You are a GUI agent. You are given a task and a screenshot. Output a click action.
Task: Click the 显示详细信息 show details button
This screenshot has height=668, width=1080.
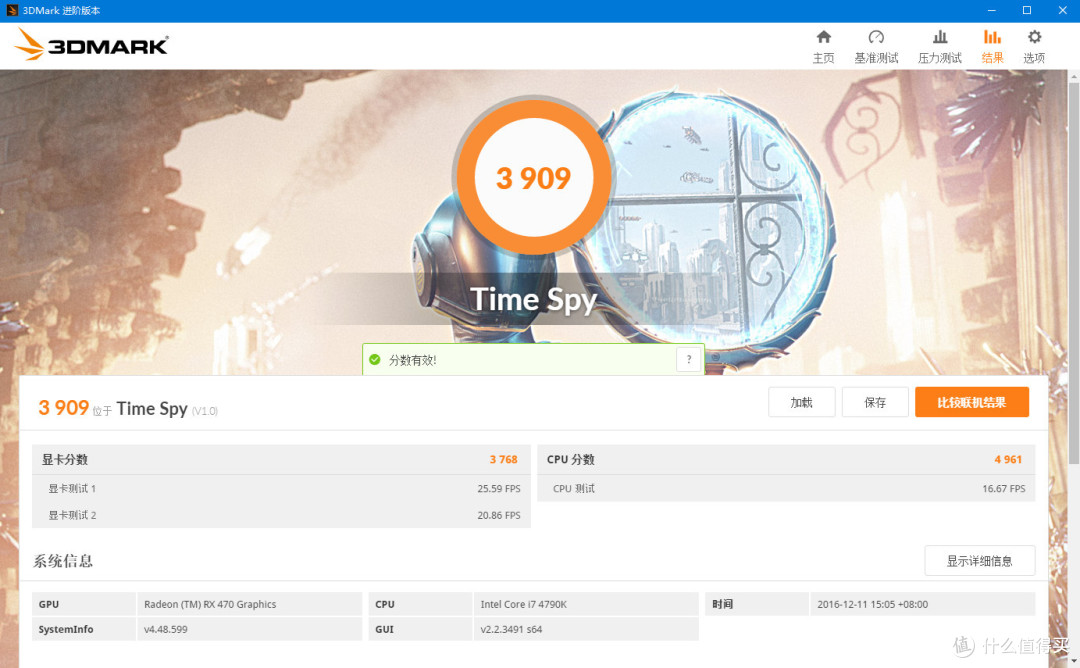point(979,561)
